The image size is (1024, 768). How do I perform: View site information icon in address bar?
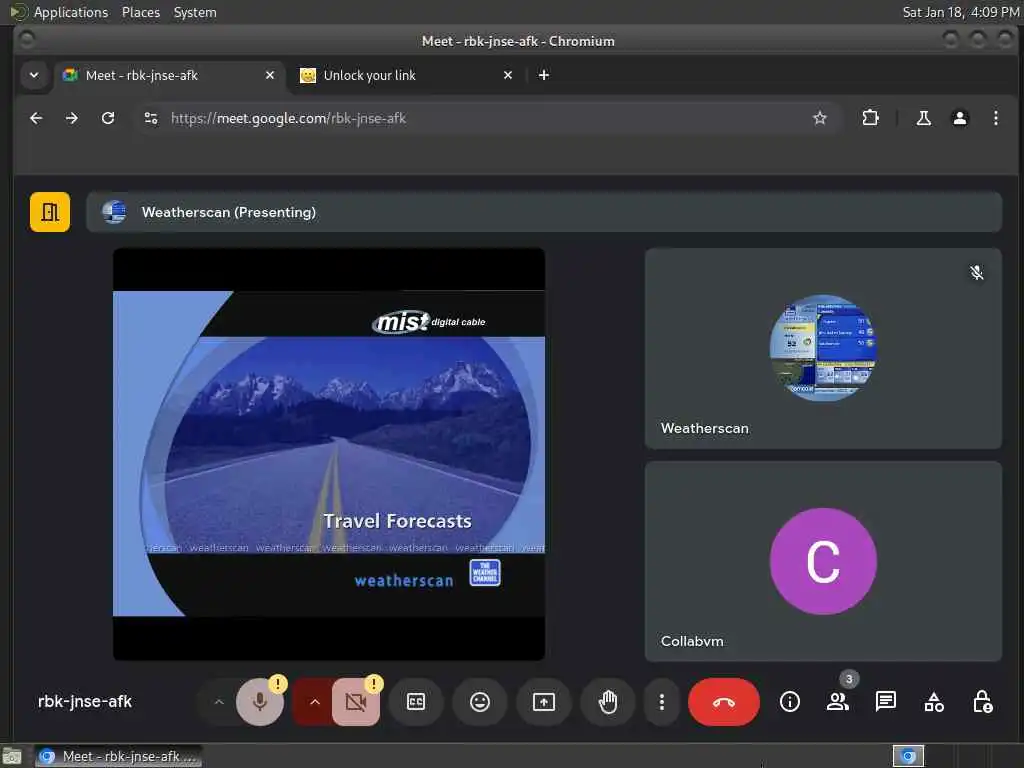pyautogui.click(x=151, y=118)
